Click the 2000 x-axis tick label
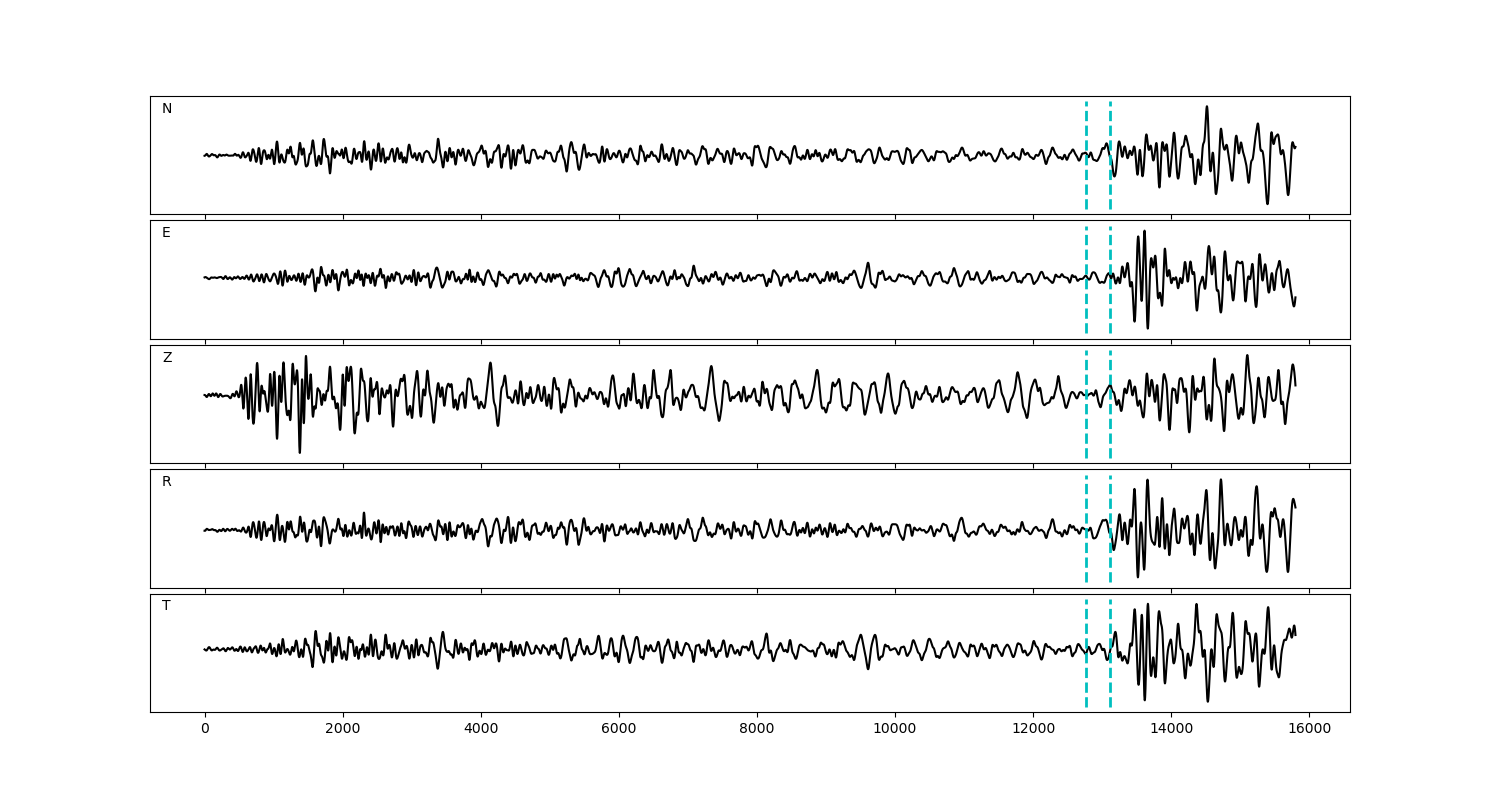The width and height of the screenshot is (1500, 800). (x=343, y=730)
